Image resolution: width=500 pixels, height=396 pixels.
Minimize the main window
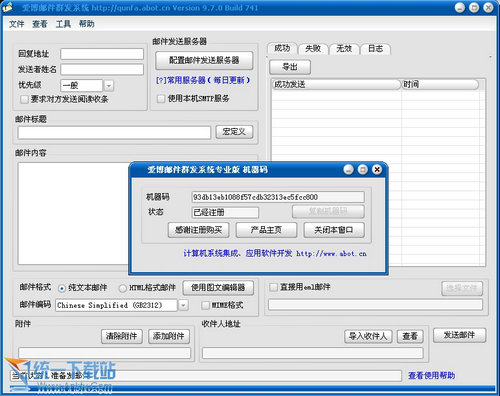coord(460,7)
